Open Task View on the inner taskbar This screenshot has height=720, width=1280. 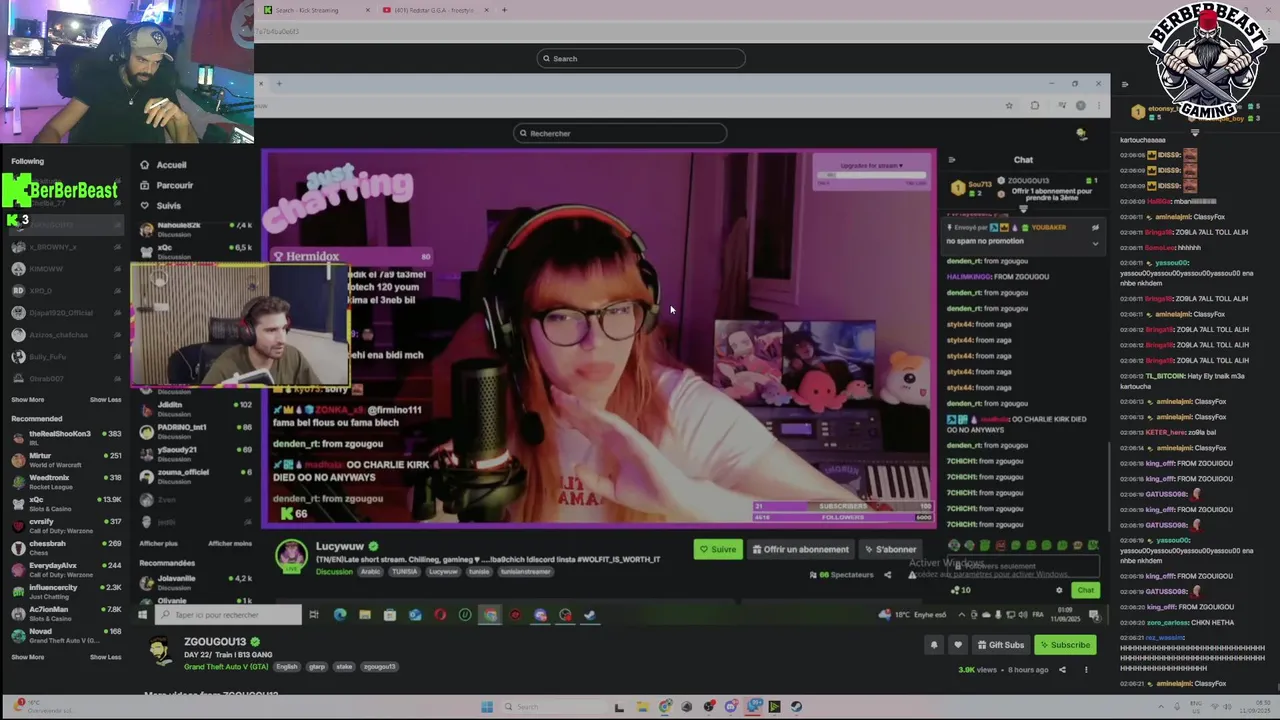pyautogui.click(x=314, y=615)
